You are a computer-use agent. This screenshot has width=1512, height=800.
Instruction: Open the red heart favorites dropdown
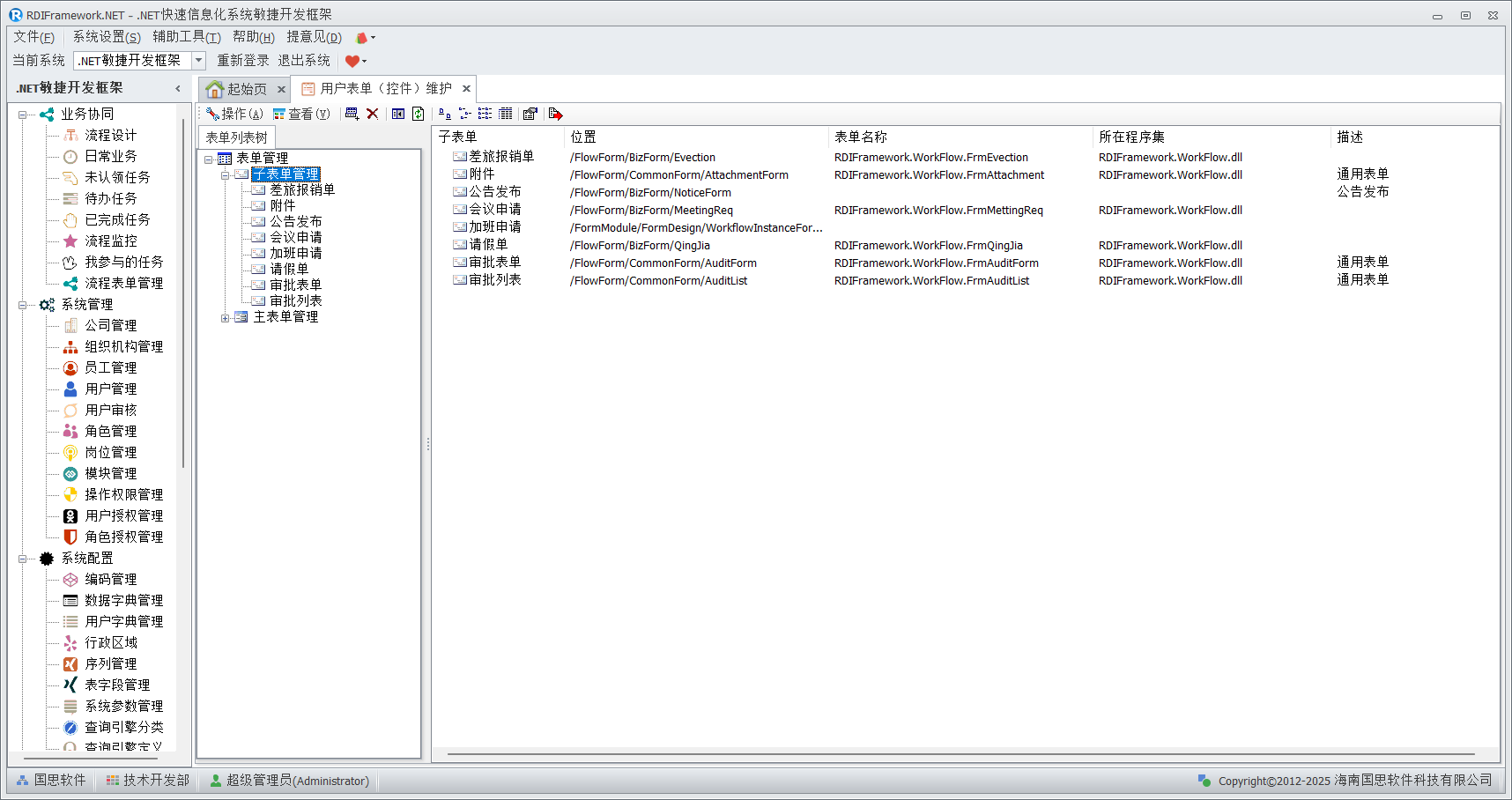356,61
